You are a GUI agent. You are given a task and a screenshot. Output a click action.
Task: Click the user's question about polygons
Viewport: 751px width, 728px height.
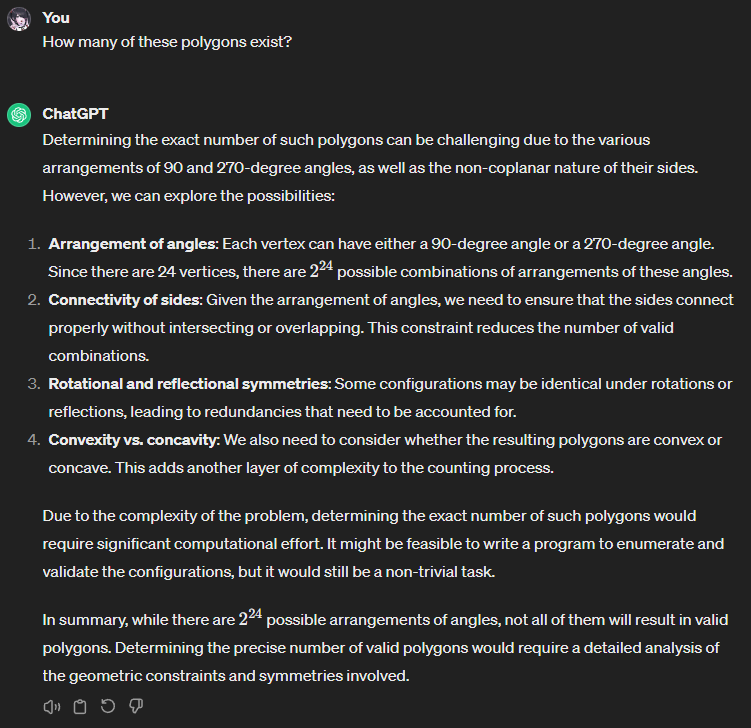coord(167,43)
